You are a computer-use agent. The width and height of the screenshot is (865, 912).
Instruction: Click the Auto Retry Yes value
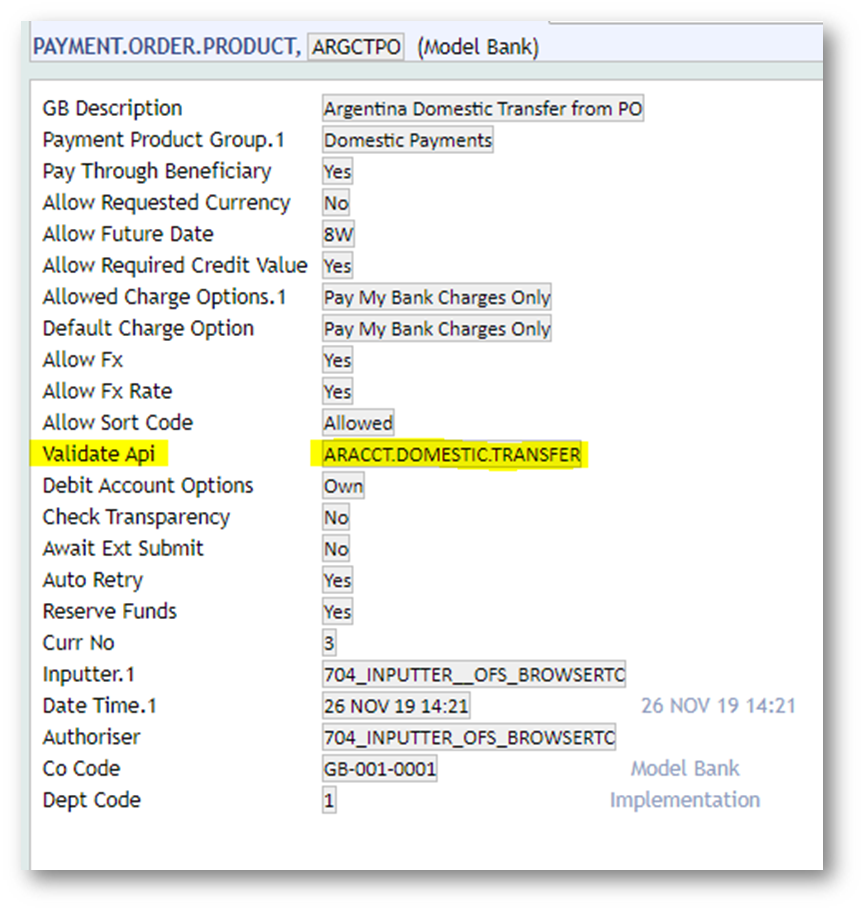point(337,580)
